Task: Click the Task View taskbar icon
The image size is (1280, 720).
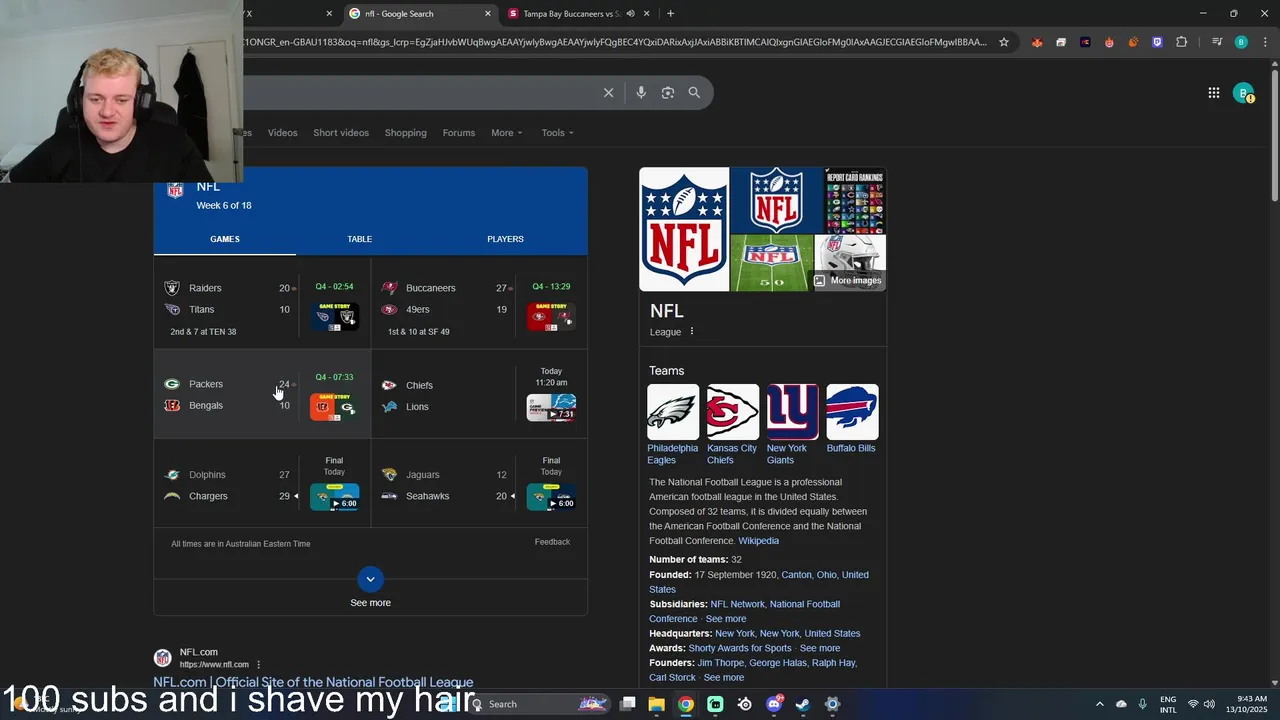Action: [627, 704]
